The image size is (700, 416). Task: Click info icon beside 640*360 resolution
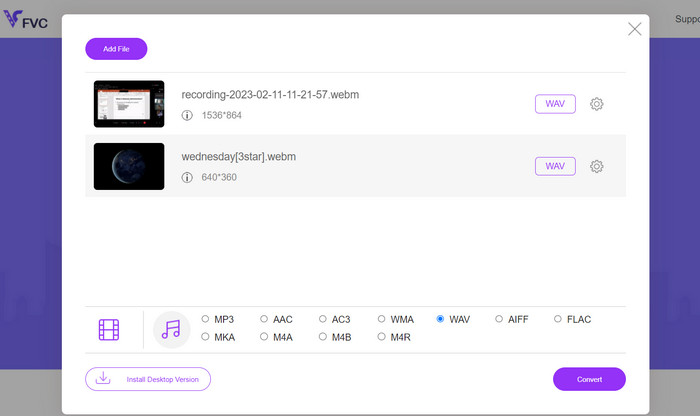click(187, 178)
